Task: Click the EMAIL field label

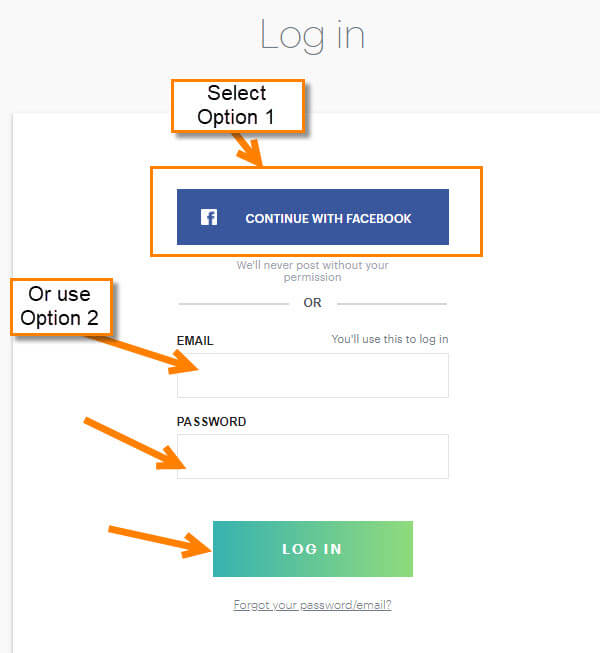Action: coord(195,341)
